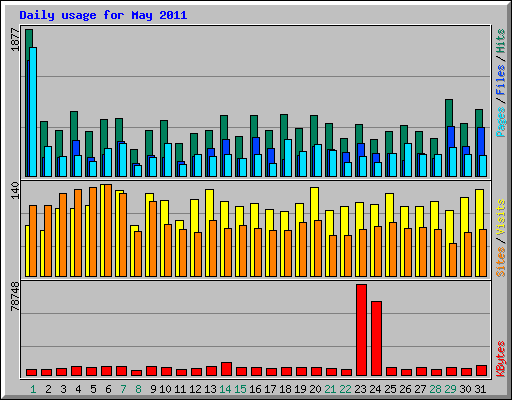Click the '140' sites axis label
The image size is (512, 400).
(16, 191)
